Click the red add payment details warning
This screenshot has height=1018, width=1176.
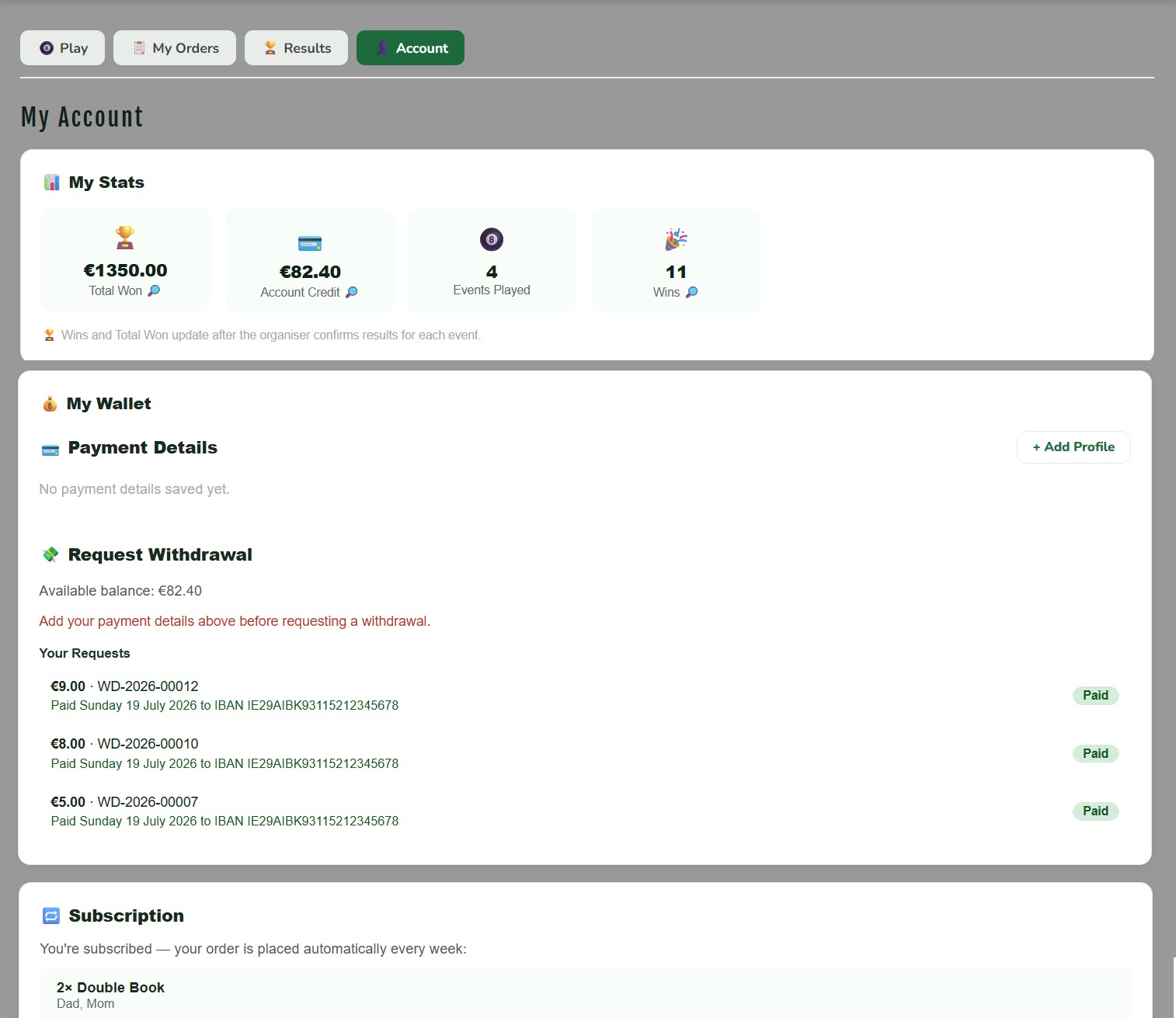point(235,621)
